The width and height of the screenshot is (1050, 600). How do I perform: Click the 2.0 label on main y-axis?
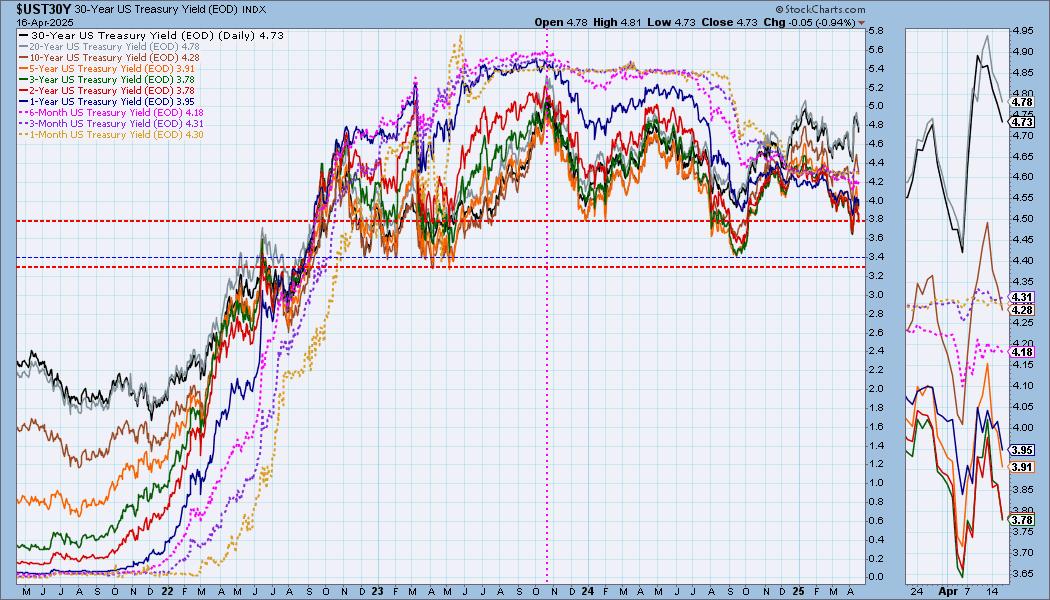coord(876,388)
